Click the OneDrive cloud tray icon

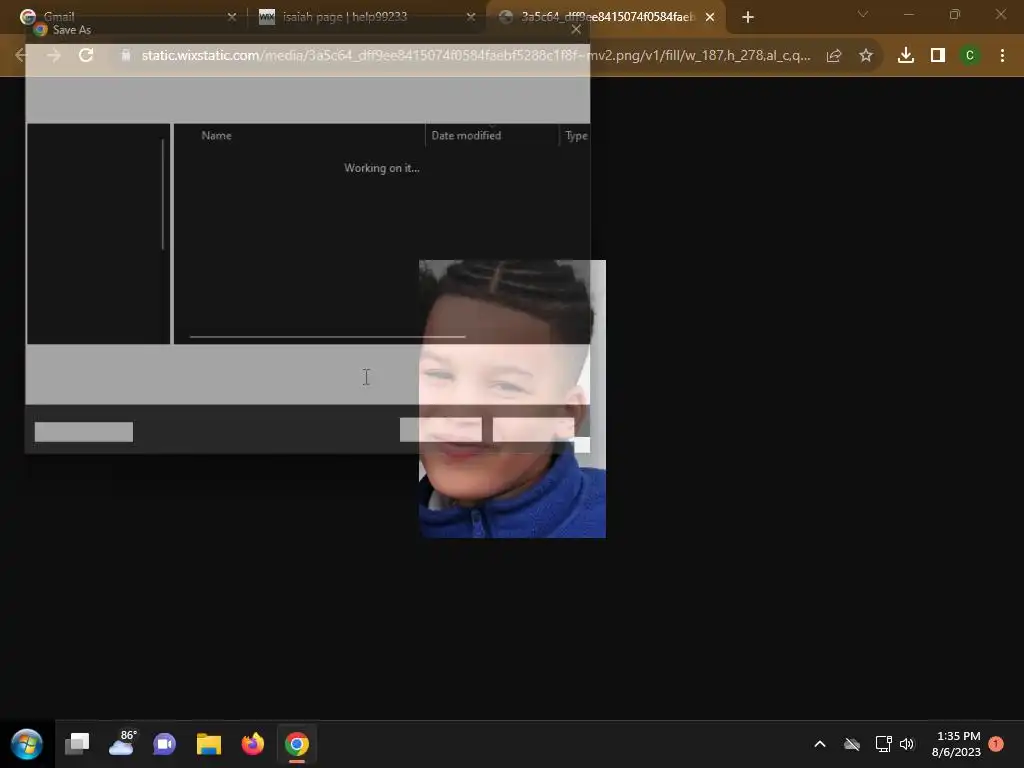[x=852, y=744]
